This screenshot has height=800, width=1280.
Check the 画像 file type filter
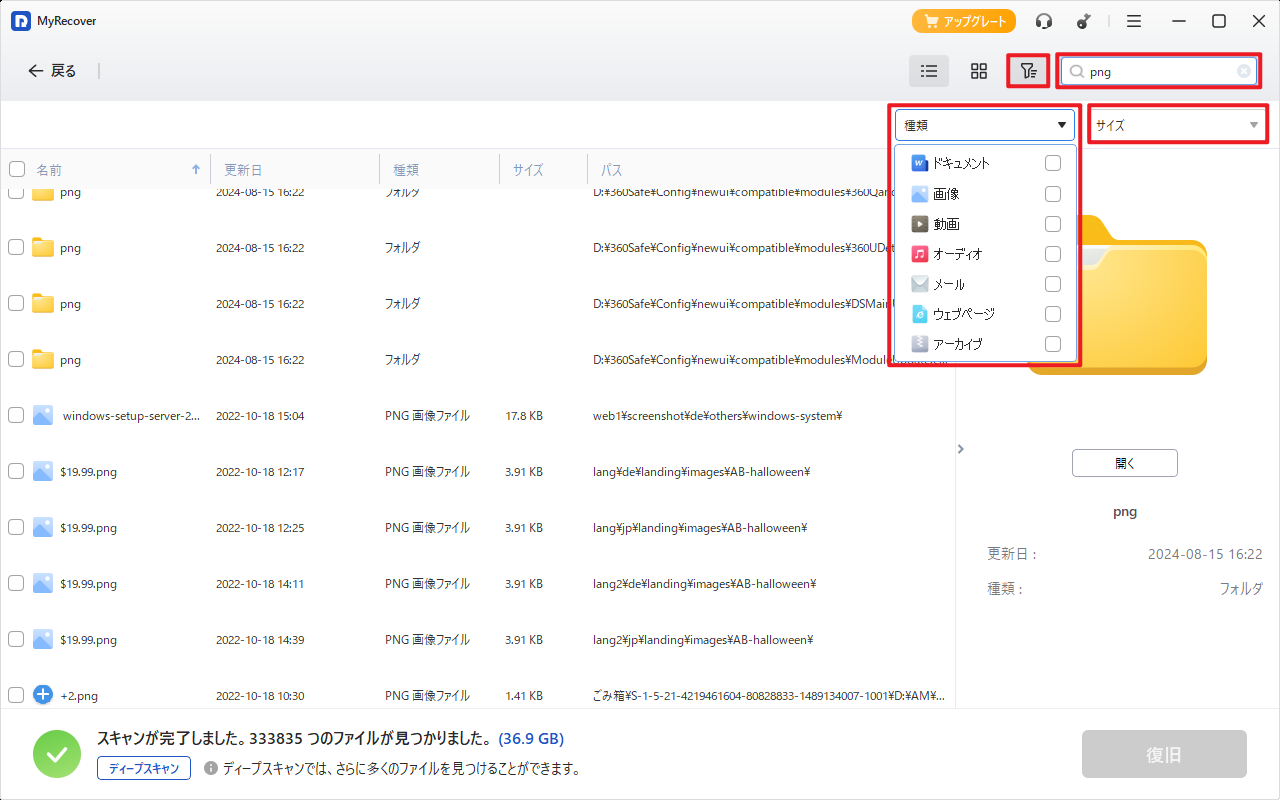(1052, 194)
